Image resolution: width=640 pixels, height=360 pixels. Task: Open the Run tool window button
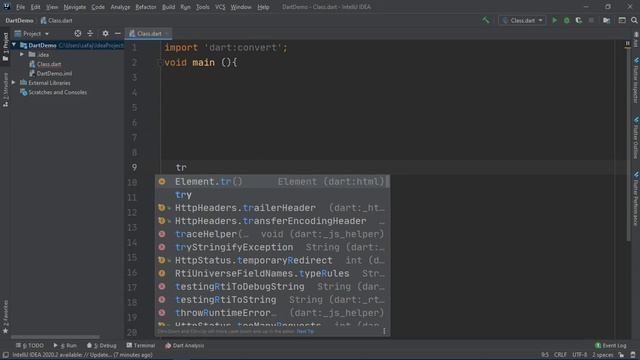point(65,346)
